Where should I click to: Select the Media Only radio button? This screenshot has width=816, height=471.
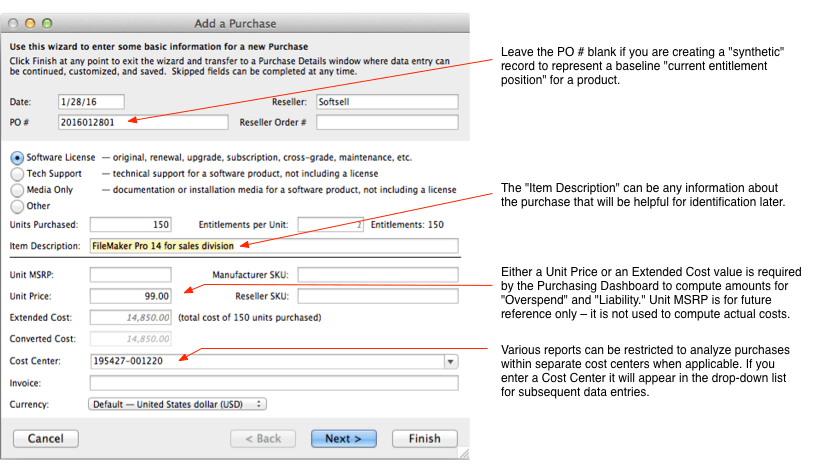17,190
